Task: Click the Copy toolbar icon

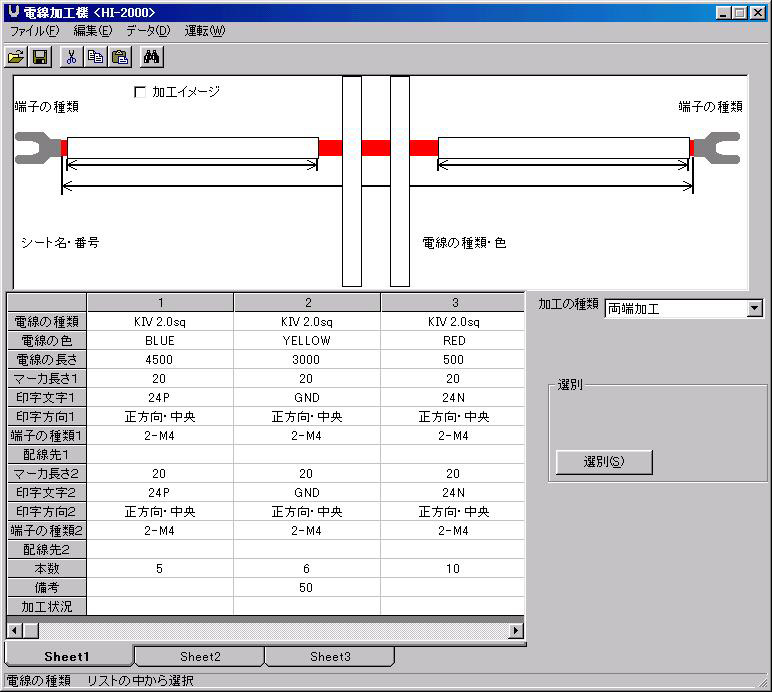Action: (x=96, y=57)
